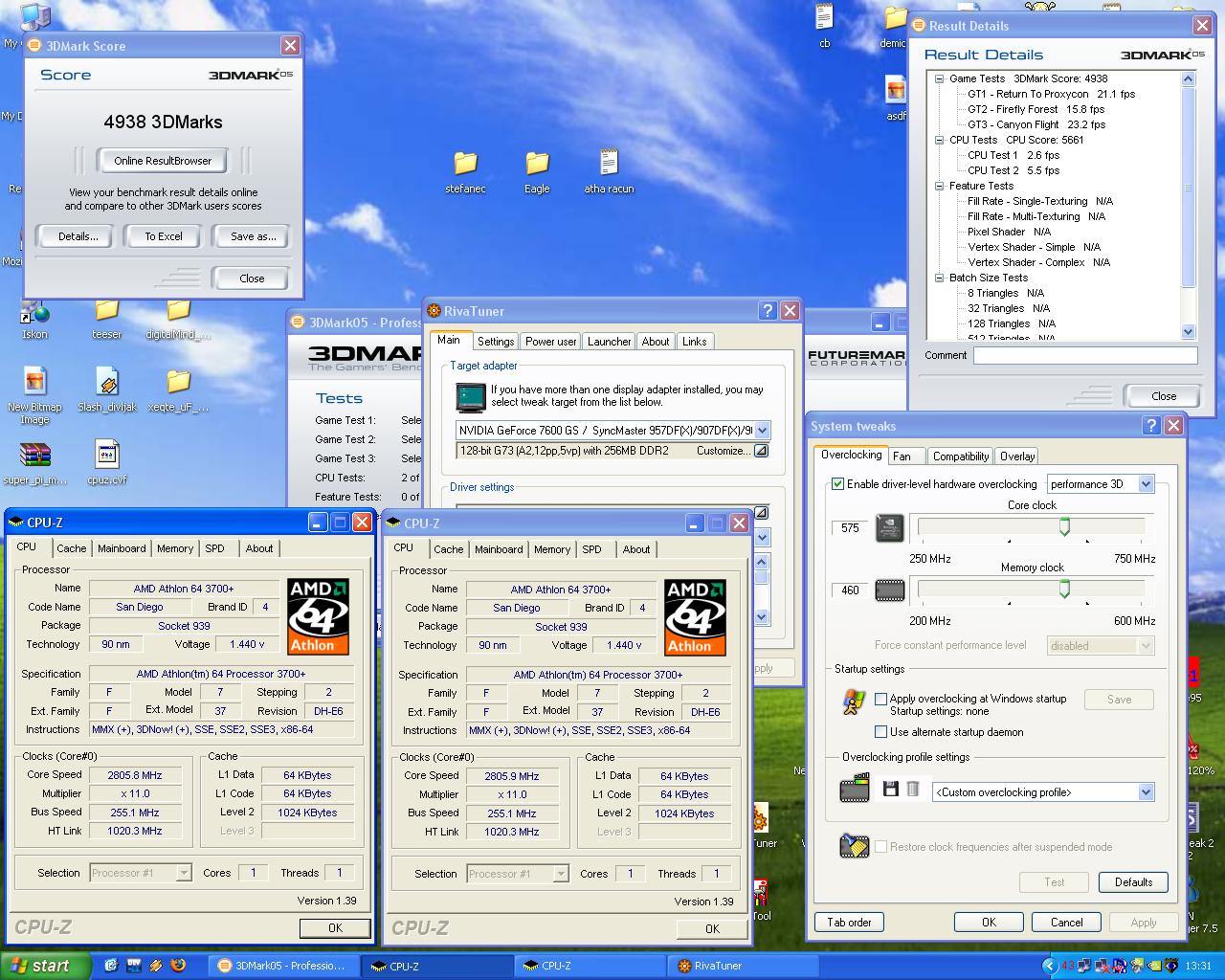1225x980 pixels.
Task: Open the SPD tab in left CPU-Z window
Action: 215,548
